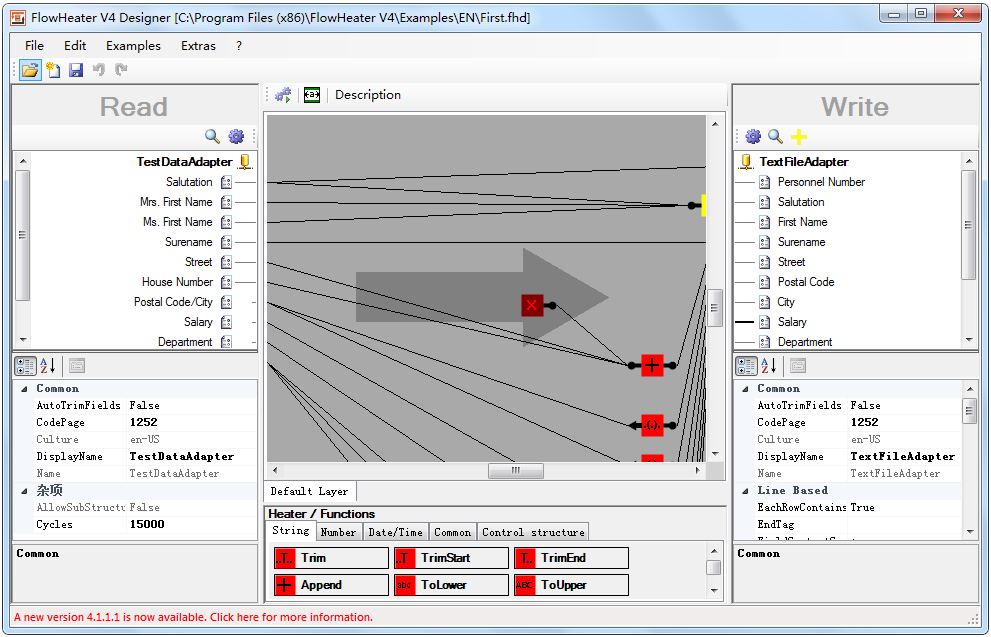
Task: Open the parameter icon next to Description
Action: [x=312, y=95]
